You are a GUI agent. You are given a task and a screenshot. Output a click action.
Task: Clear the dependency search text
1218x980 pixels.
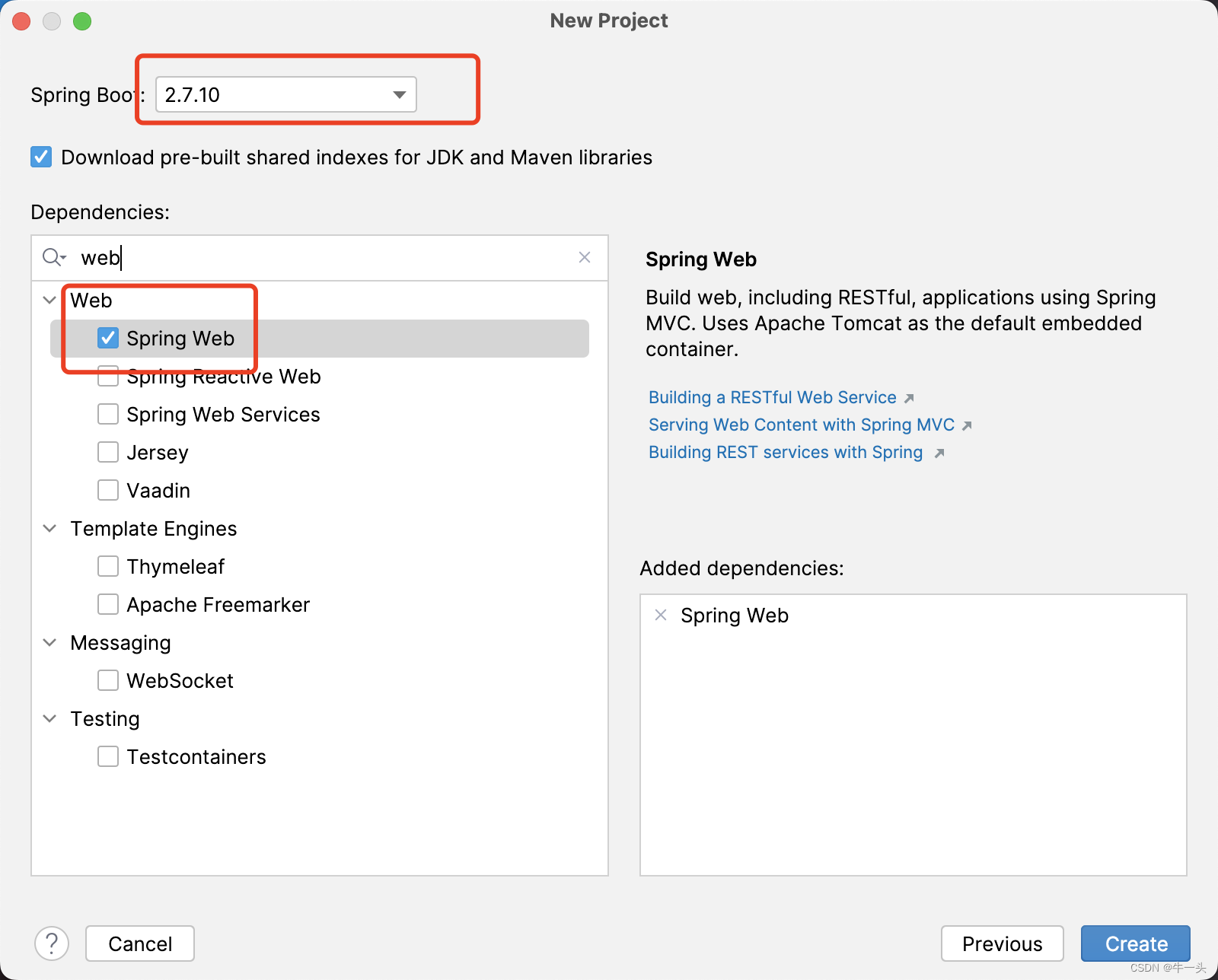[x=585, y=257]
